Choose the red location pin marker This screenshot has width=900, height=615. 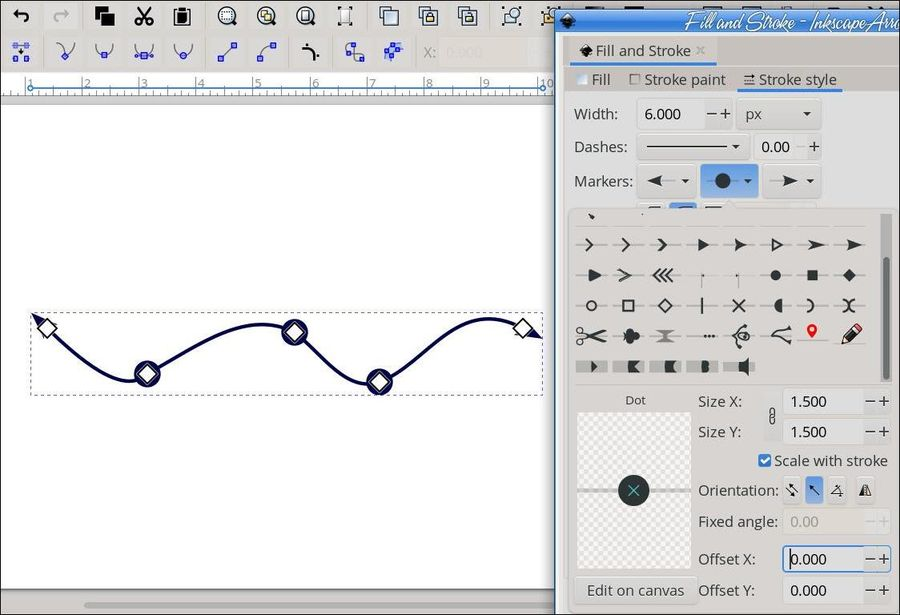[x=812, y=332]
